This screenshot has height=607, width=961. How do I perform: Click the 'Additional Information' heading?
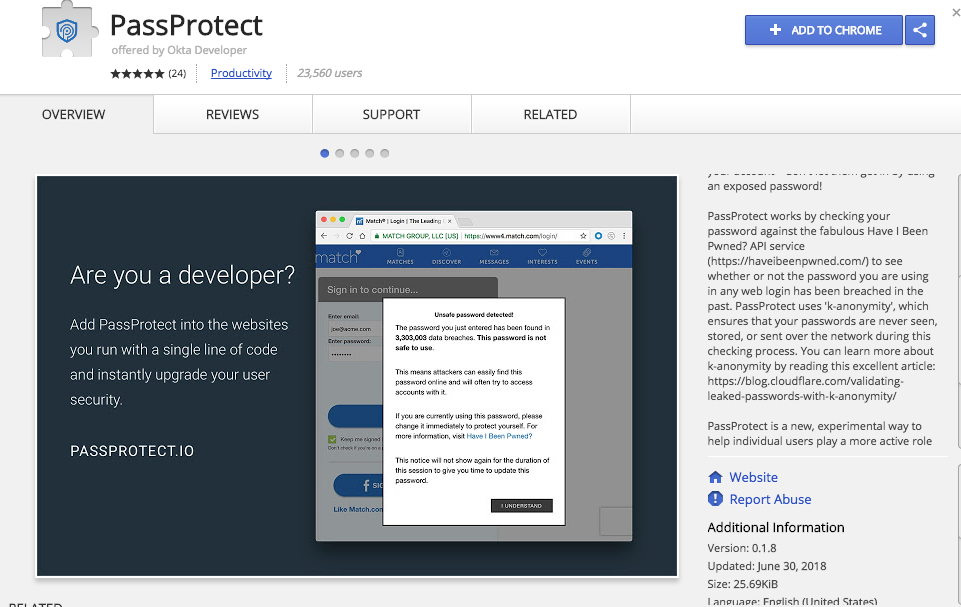(x=776, y=527)
